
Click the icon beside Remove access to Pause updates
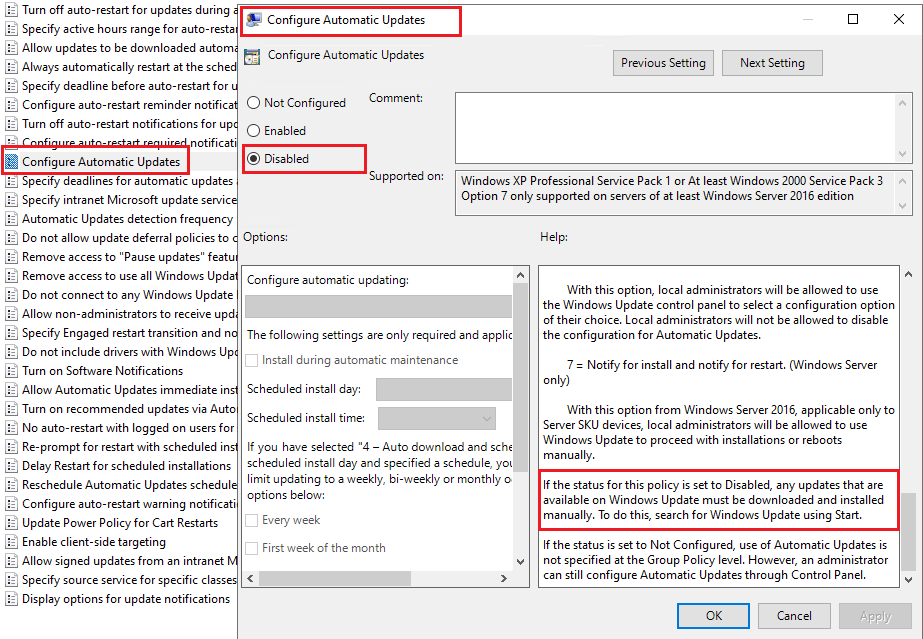click(x=11, y=257)
